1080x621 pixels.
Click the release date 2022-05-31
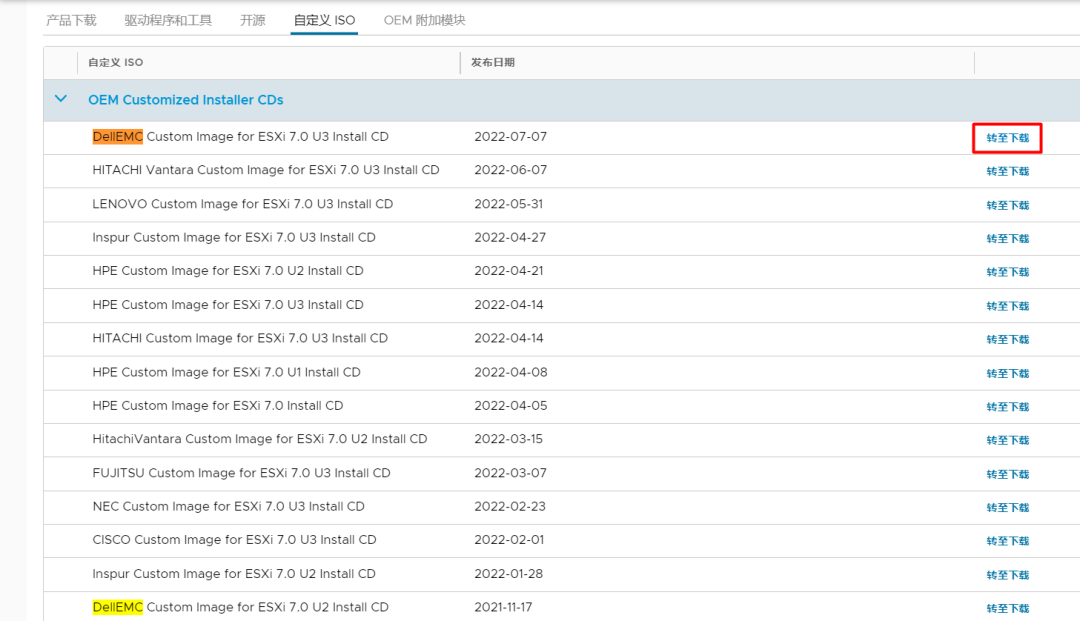508,204
